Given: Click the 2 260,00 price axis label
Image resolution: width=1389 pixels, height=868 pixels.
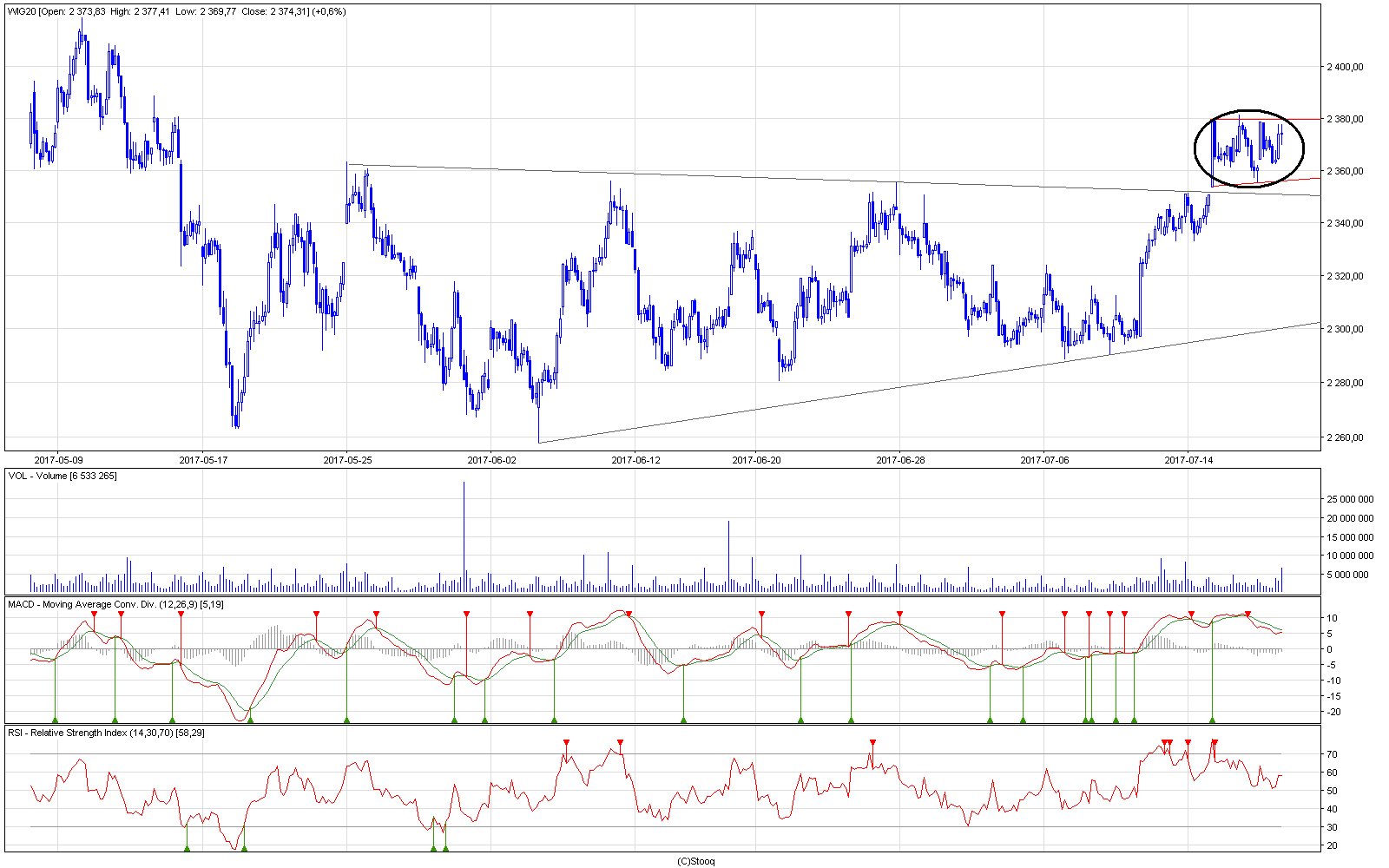Looking at the screenshot, I should tap(1345, 437).
